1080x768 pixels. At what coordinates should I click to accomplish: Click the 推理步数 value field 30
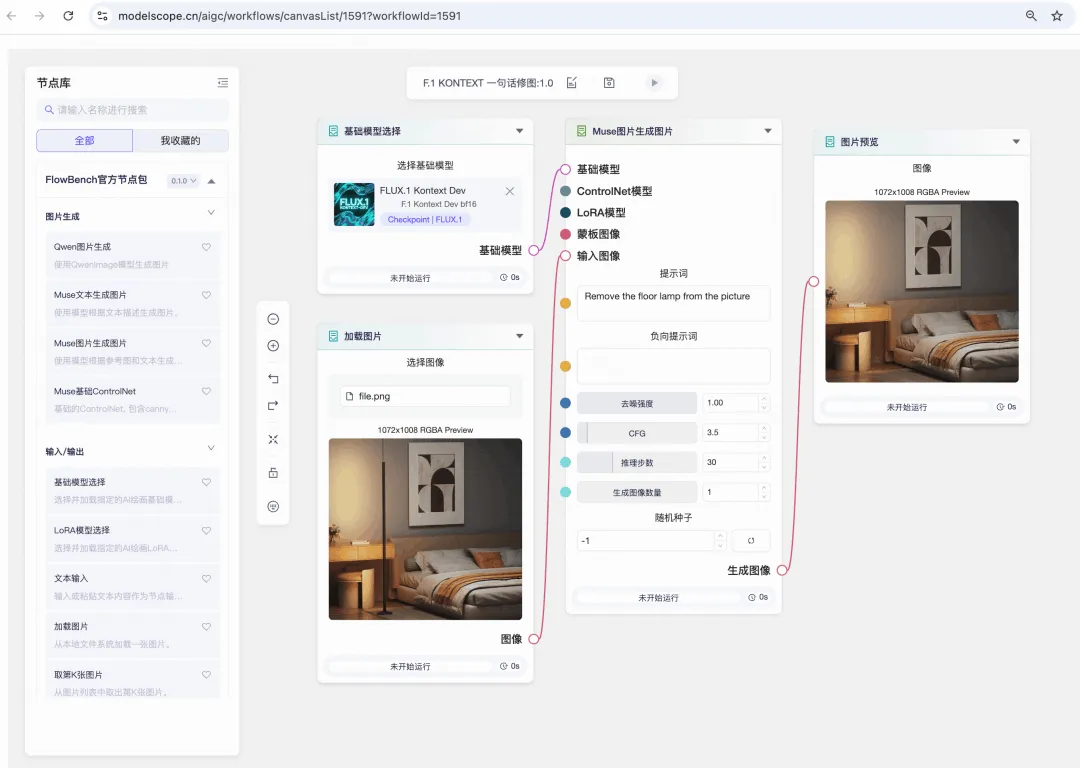(x=730, y=462)
